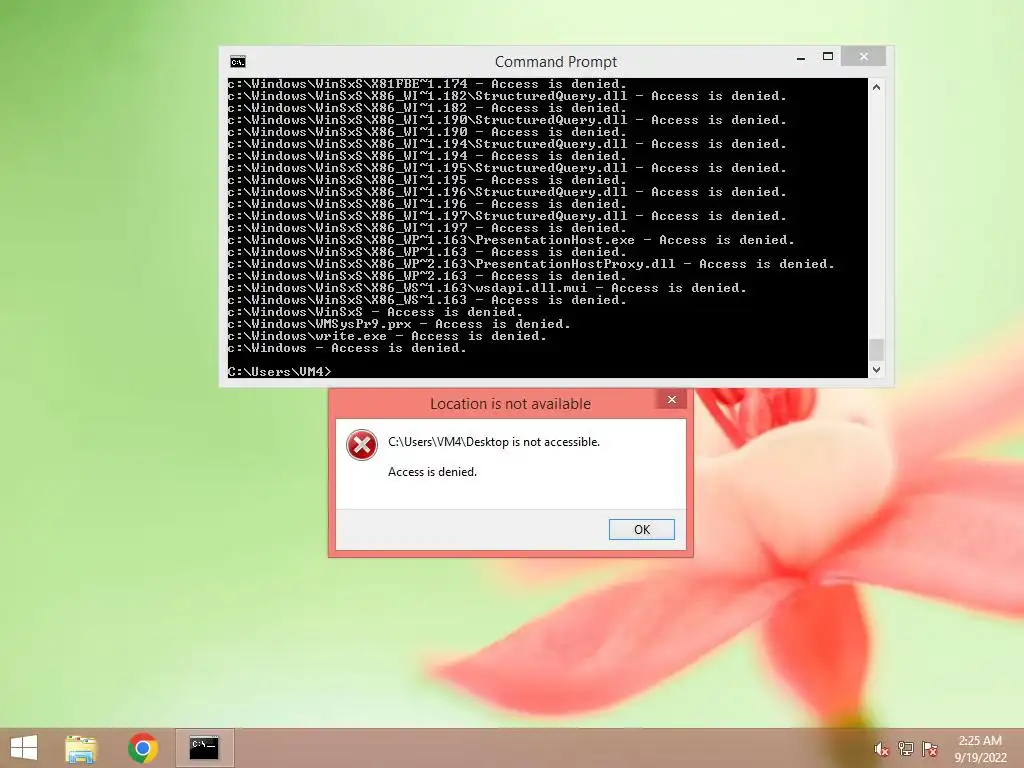Viewport: 1024px width, 768px height.
Task: Open Command Prompt system menu icon
Action: (238, 62)
